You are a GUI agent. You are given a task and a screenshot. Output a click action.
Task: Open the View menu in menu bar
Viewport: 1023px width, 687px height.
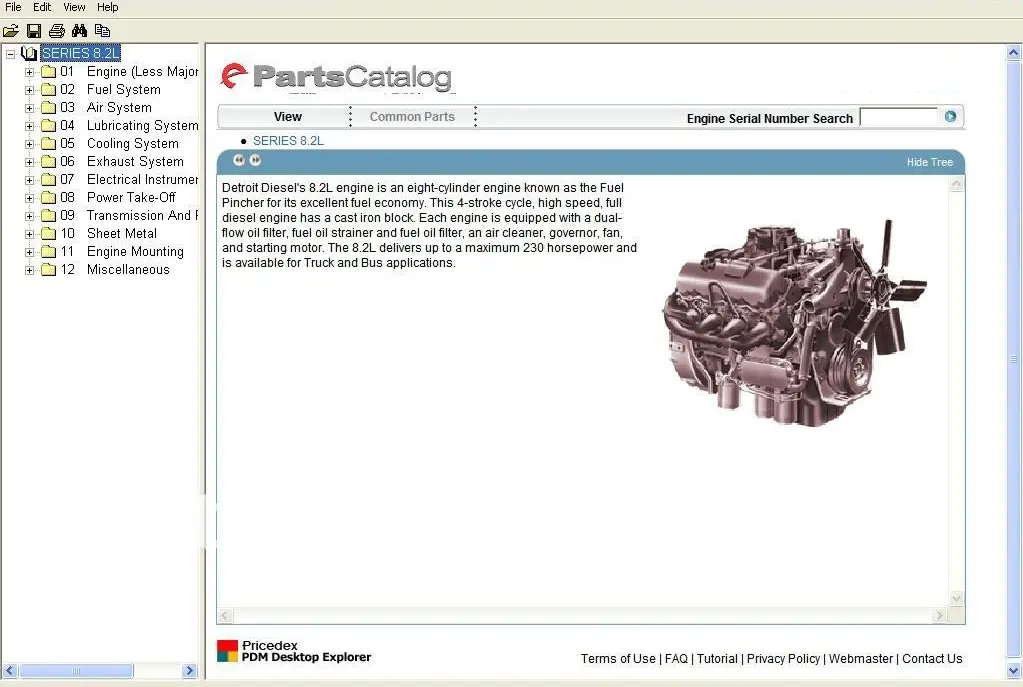(x=74, y=7)
